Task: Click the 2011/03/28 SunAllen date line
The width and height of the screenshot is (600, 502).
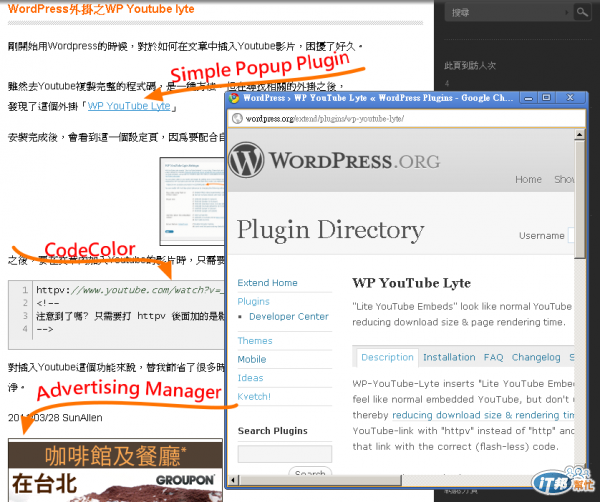Action: (55, 418)
